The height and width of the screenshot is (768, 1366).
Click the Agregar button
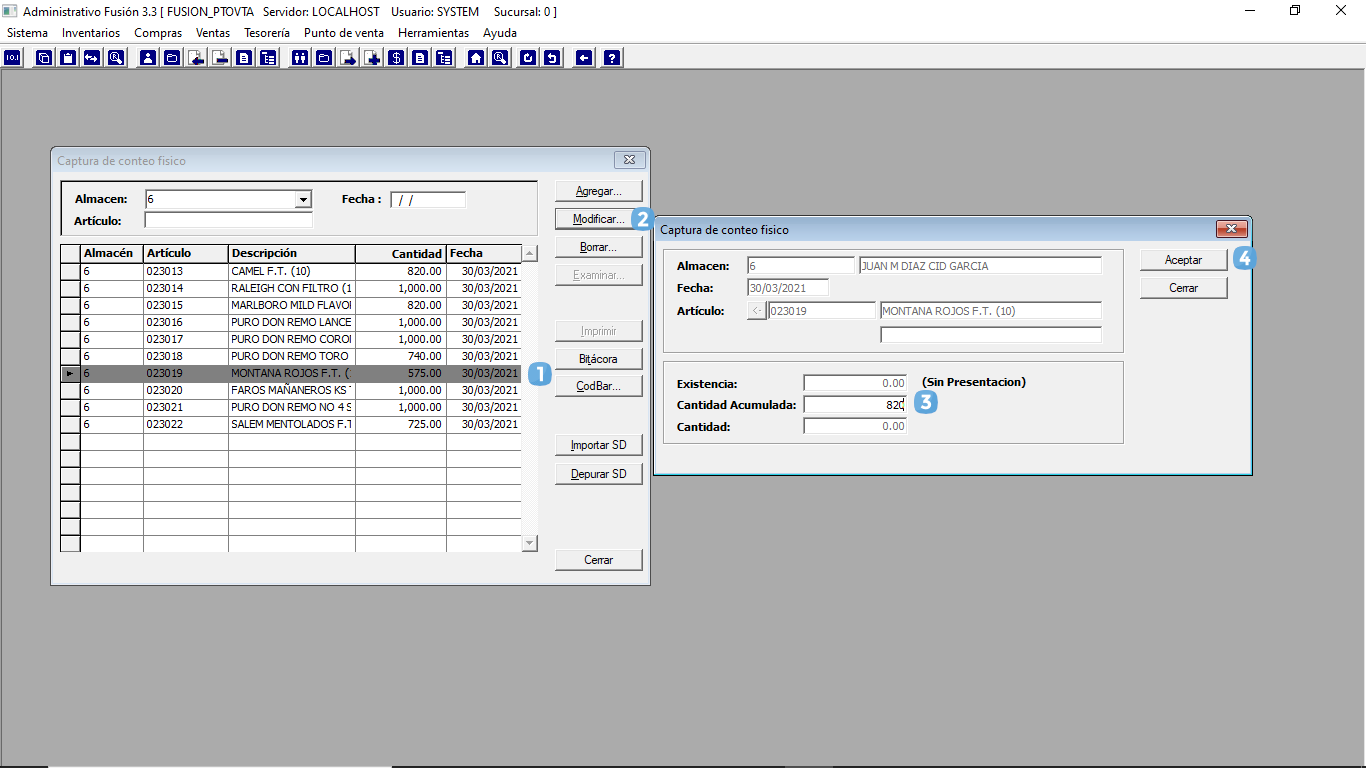tap(599, 191)
